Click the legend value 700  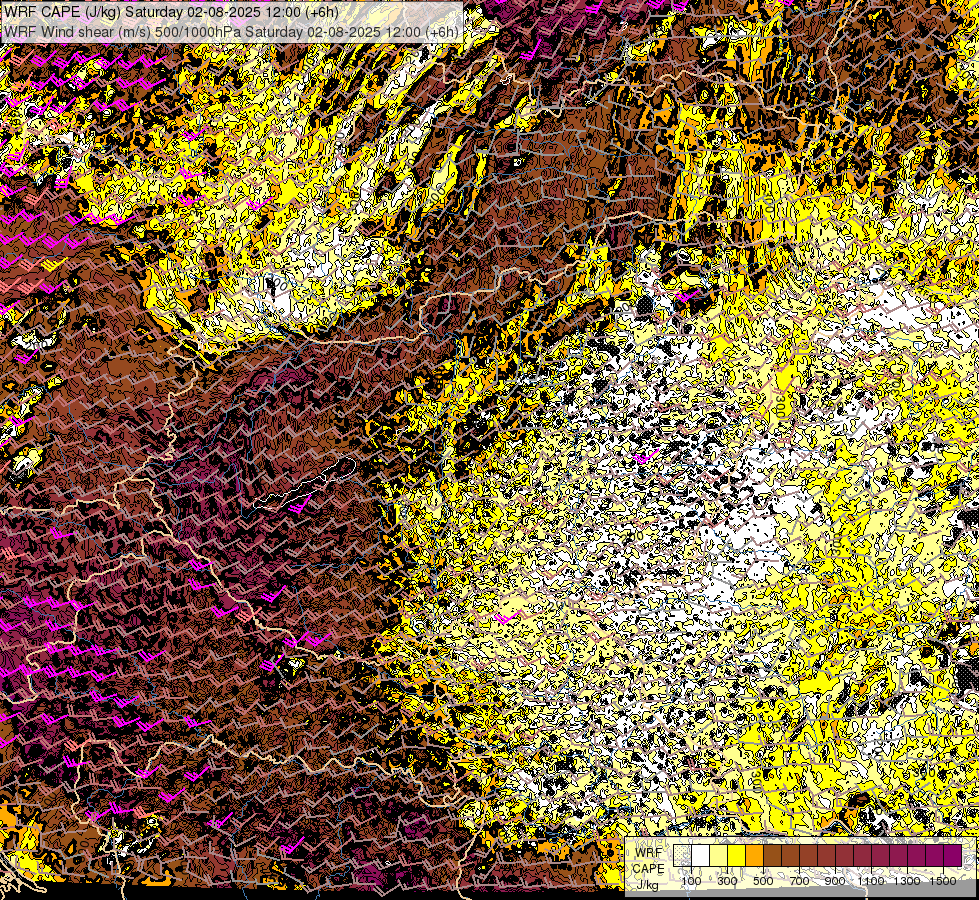pos(799,881)
